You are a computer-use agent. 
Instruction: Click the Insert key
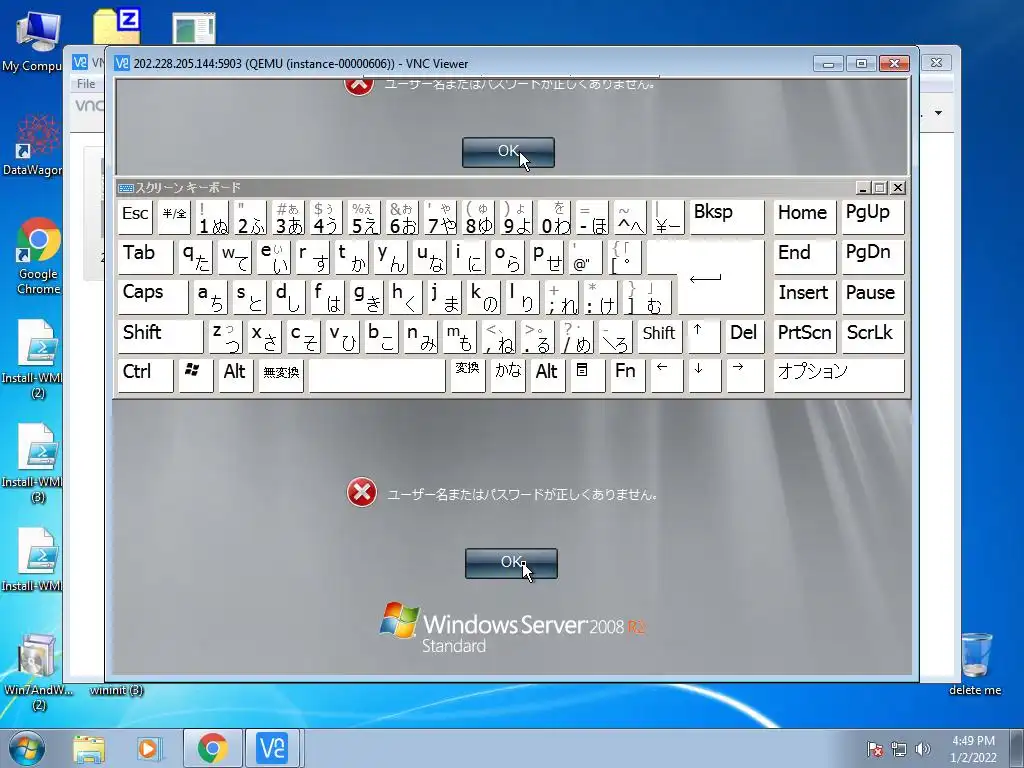804,297
